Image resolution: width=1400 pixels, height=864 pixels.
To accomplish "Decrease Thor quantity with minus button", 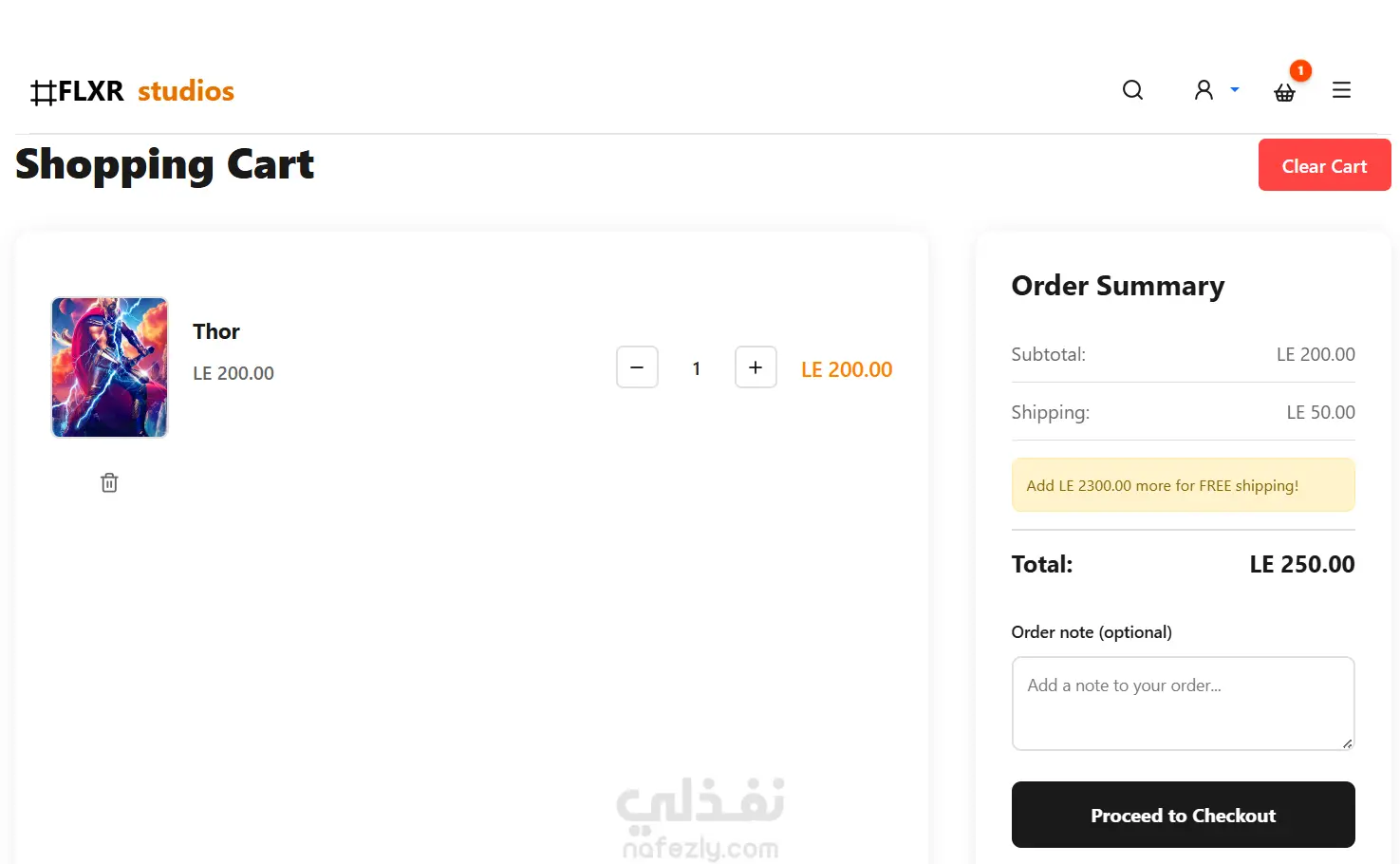I will [x=637, y=367].
